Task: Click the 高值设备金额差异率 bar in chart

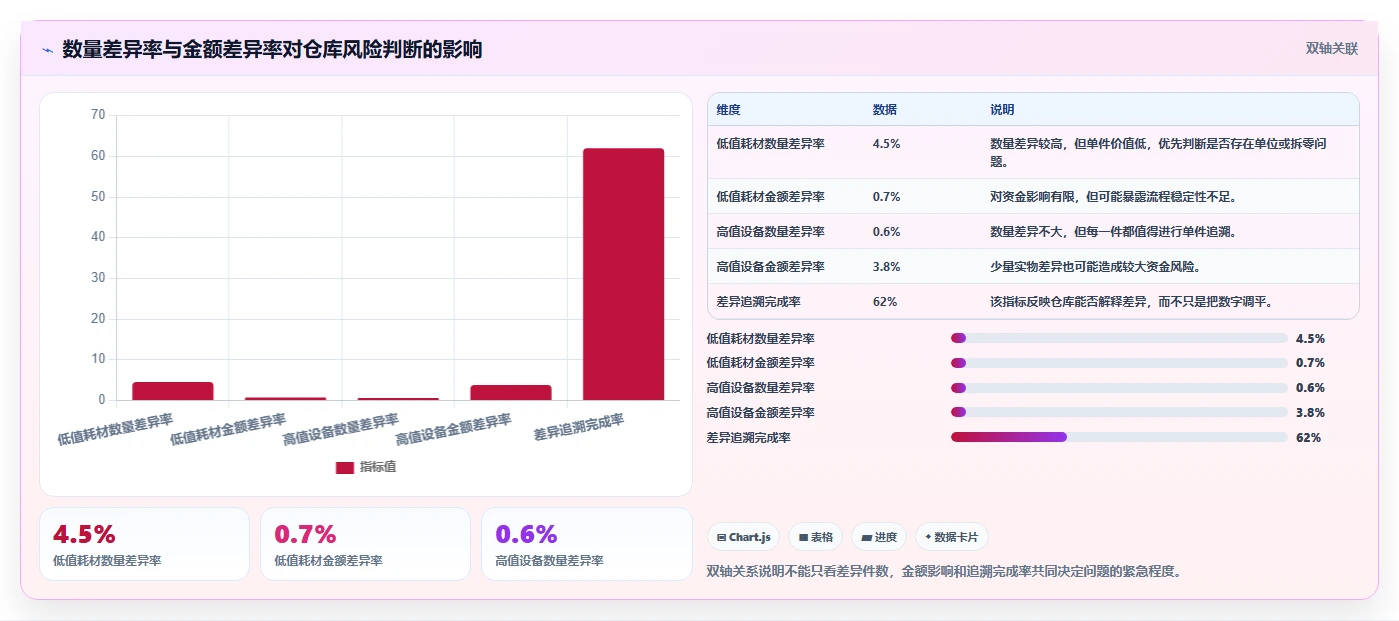Action: tap(511, 392)
